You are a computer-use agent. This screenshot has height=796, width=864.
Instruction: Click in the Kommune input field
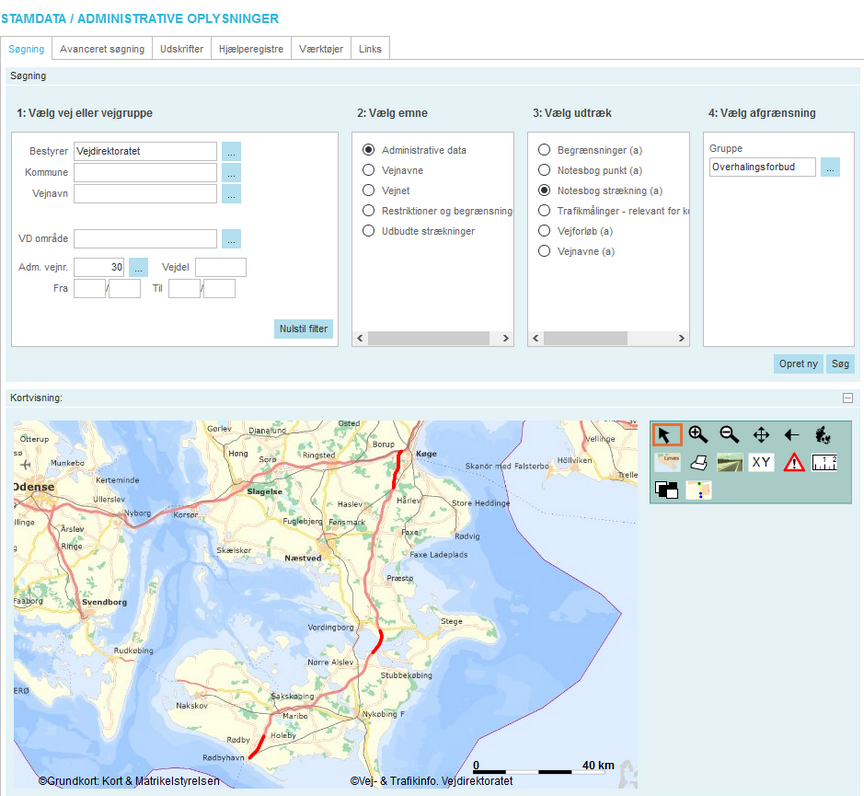click(145, 173)
